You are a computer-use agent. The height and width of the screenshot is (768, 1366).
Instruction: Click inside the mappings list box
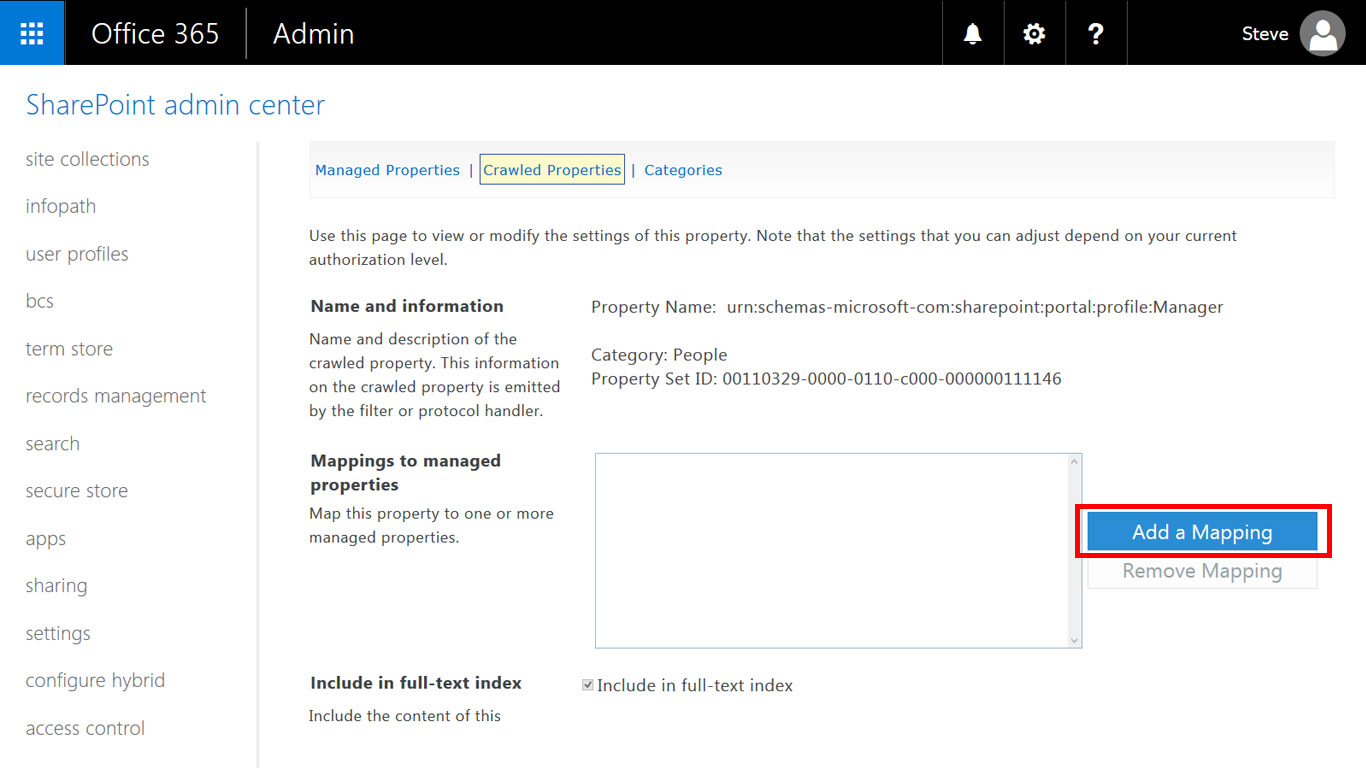pyautogui.click(x=830, y=550)
